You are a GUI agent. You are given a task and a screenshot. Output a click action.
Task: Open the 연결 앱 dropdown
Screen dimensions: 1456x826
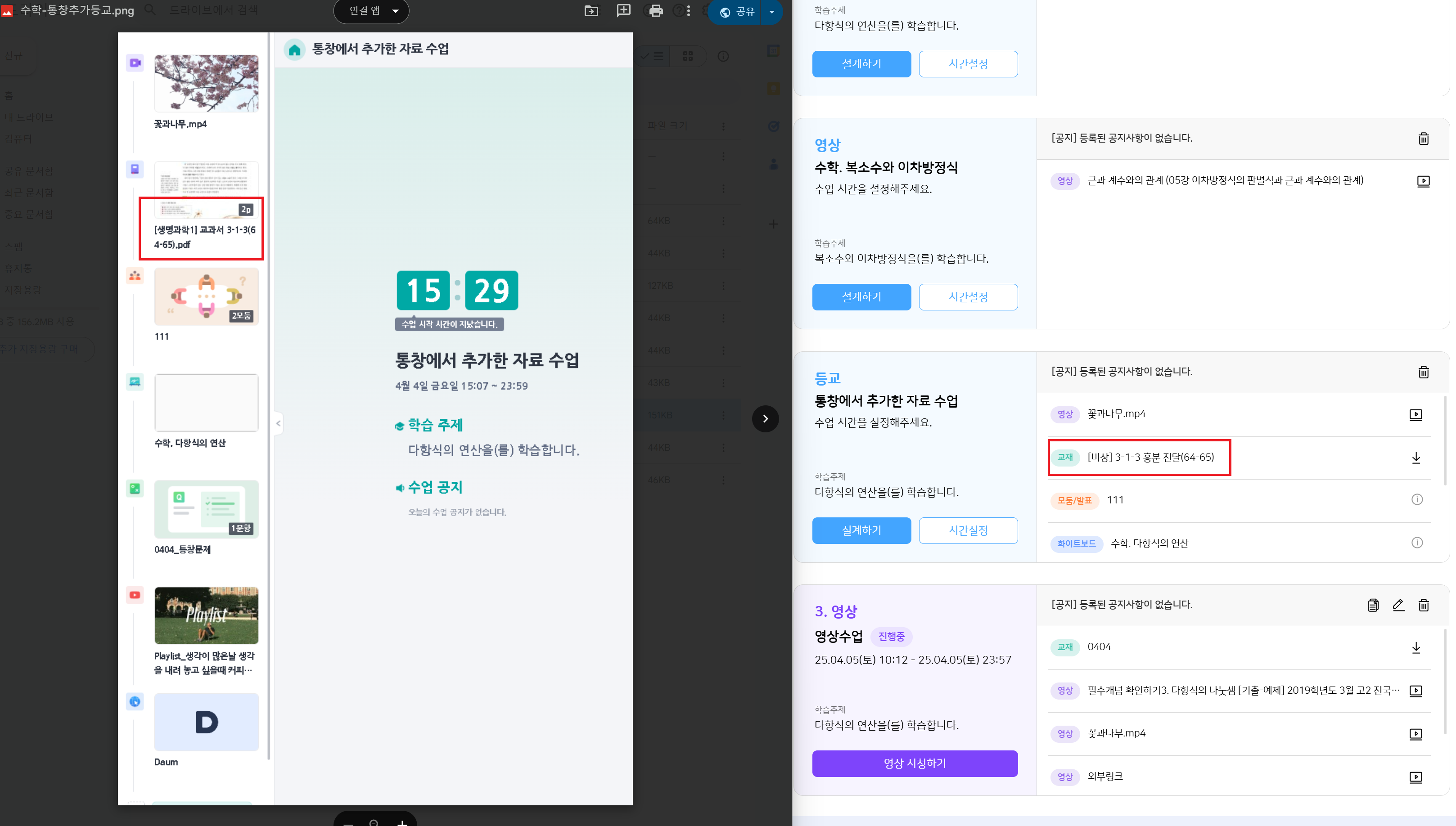(x=371, y=11)
